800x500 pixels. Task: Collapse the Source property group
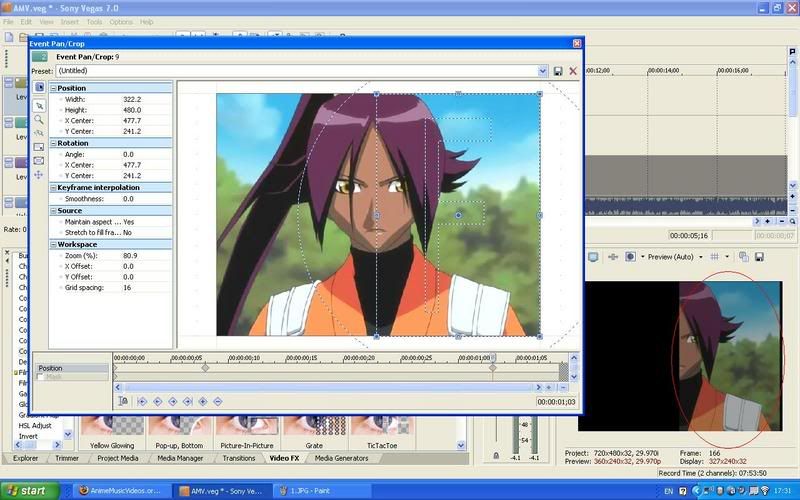[x=53, y=211]
